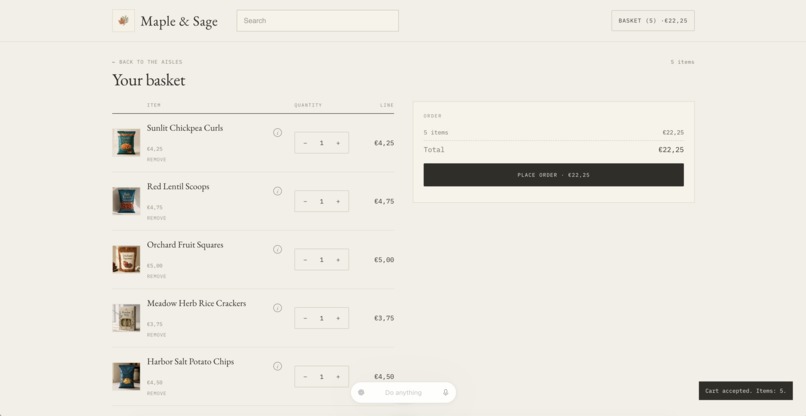Open Harbor Salt Potato Chips product thumbnail
Screen dimensions: 806x416
[126, 376]
